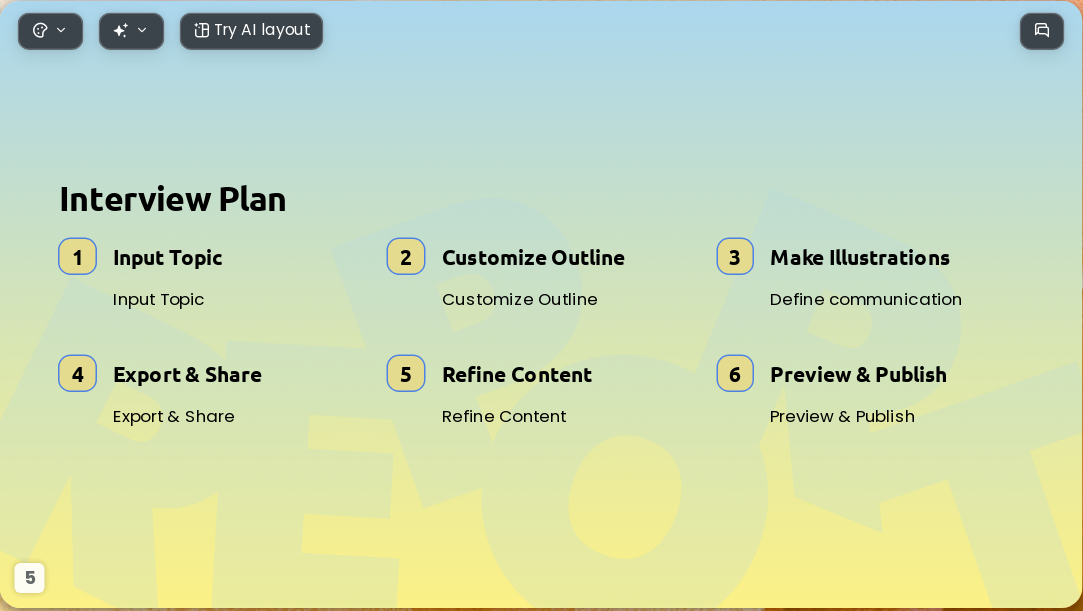1083x611 pixels.
Task: Open the comments panel icon
Action: (x=1042, y=31)
